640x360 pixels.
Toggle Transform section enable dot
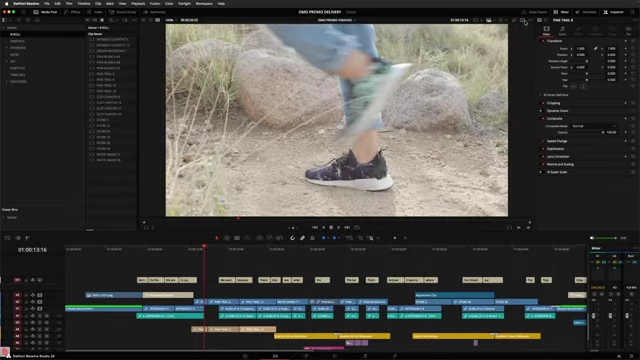tap(543, 41)
